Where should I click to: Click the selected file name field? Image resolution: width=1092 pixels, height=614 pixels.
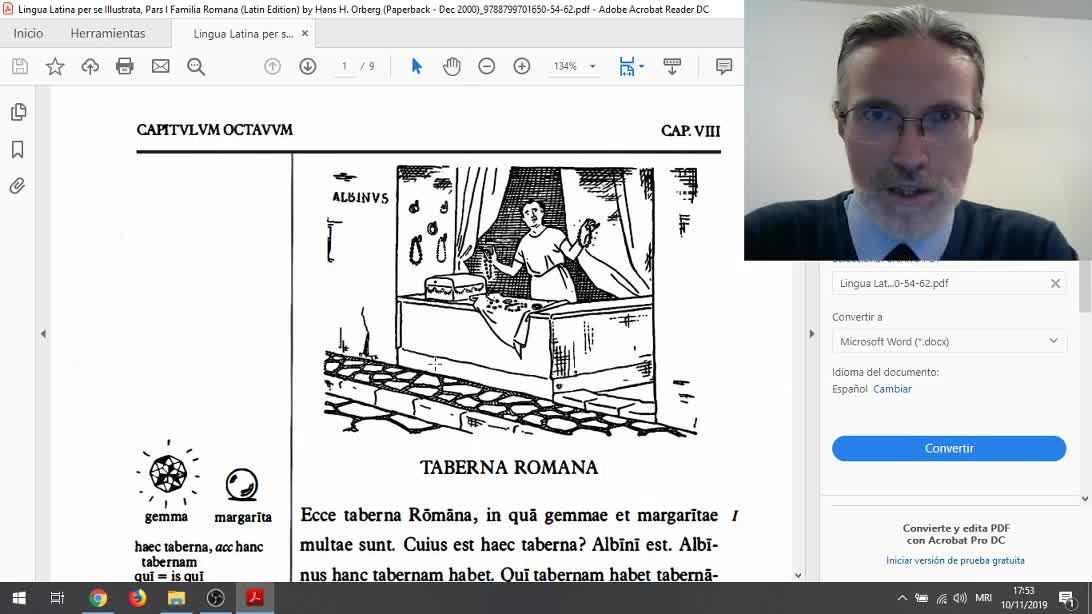(x=949, y=283)
